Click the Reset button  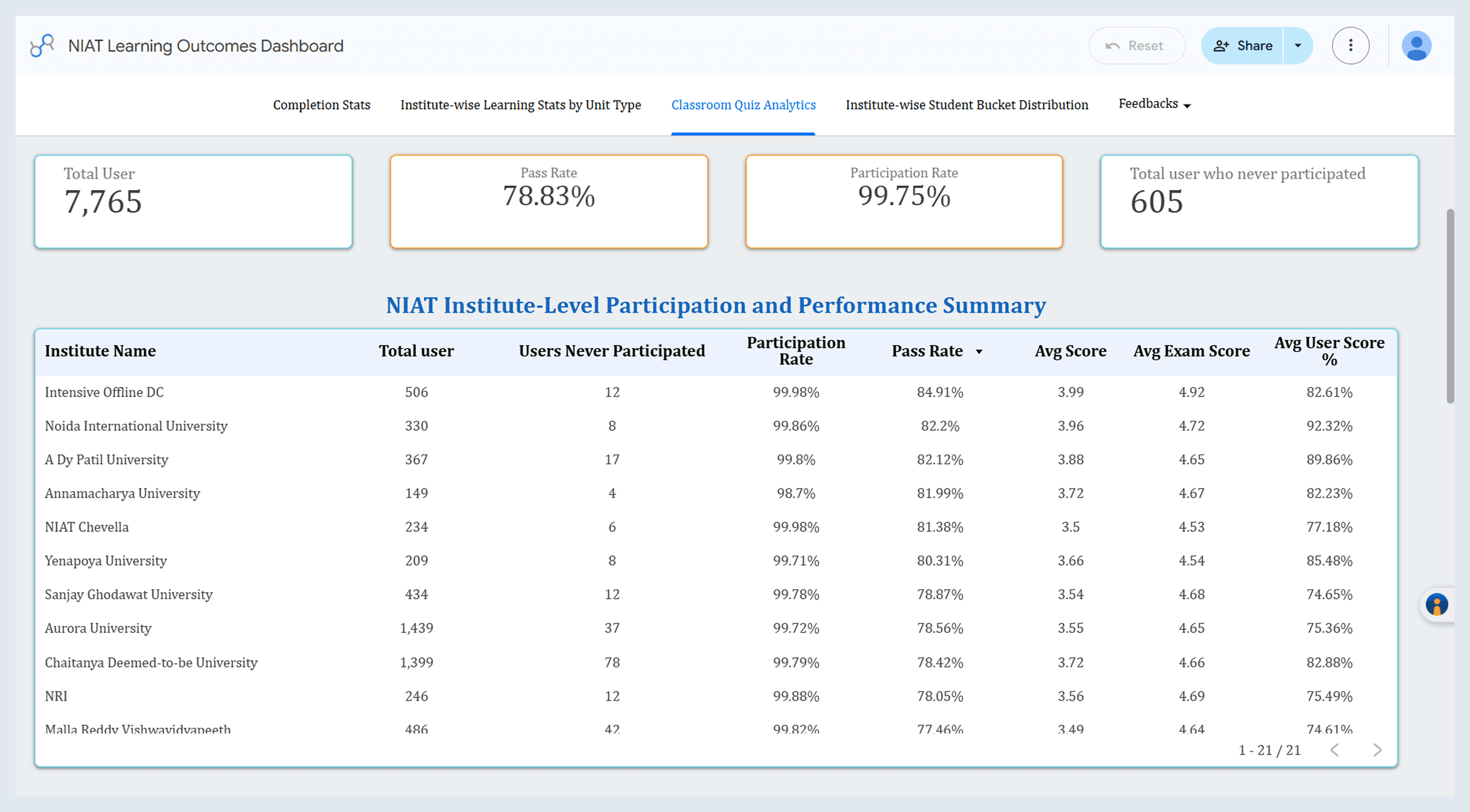1136,46
